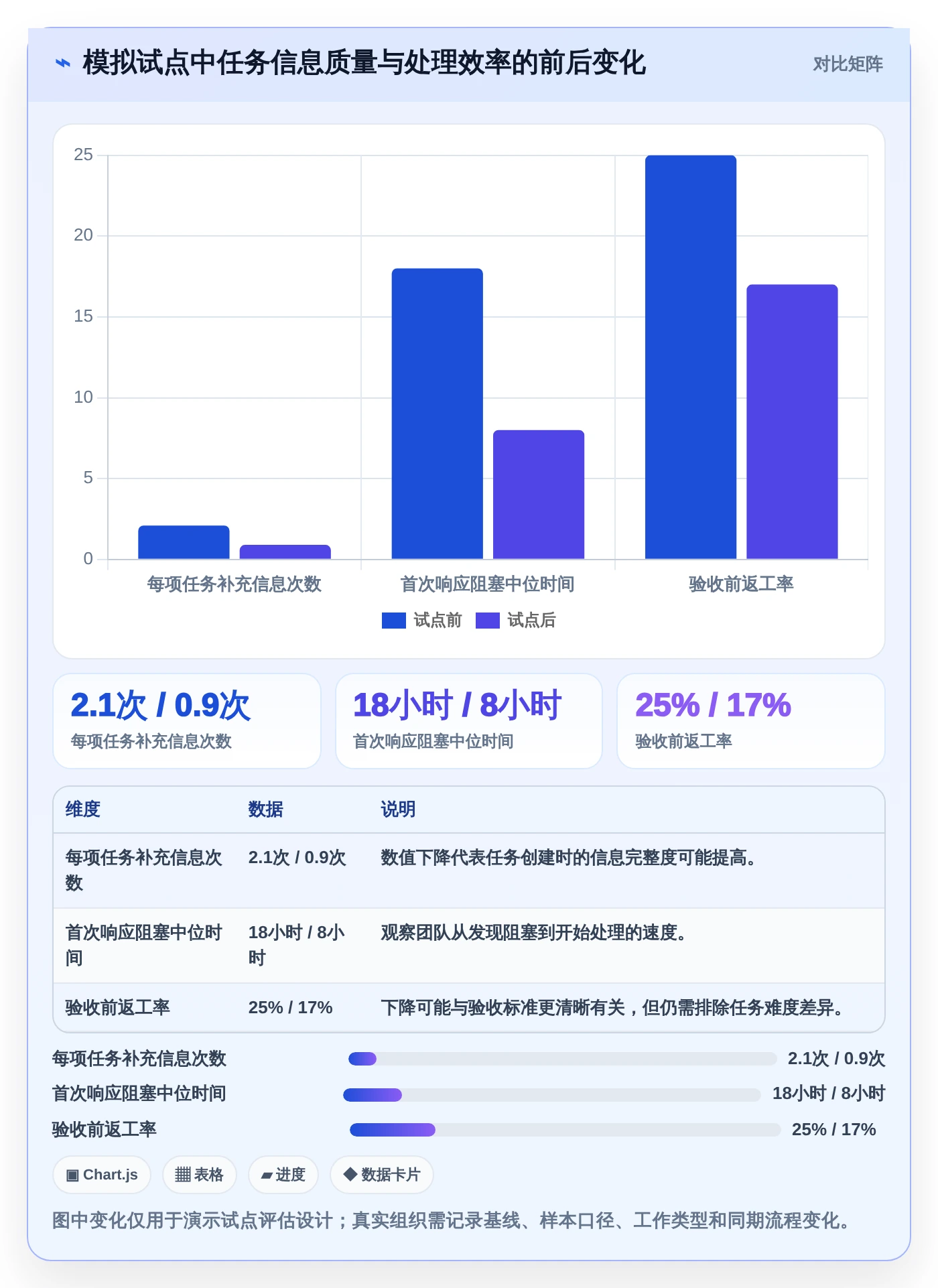Click description 数值下降代表任务创建时的信息完整度可能提高
Viewport: 938px width, 1288px height.
click(x=569, y=858)
